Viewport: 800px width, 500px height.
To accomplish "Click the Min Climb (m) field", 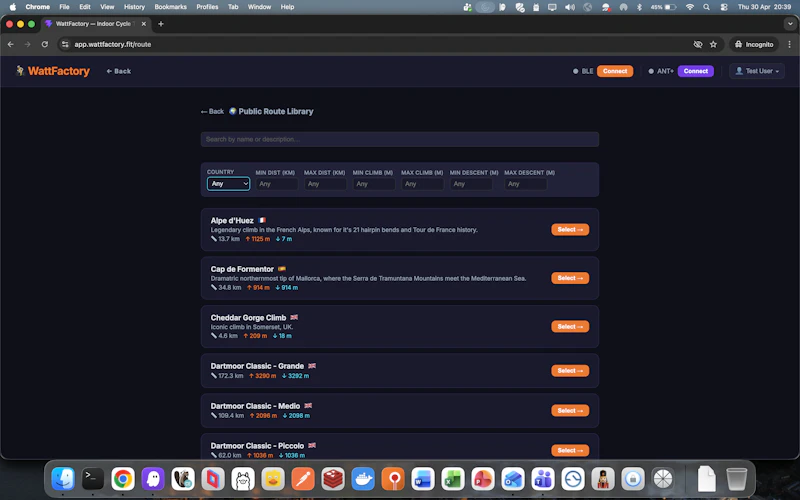I will click(373, 184).
